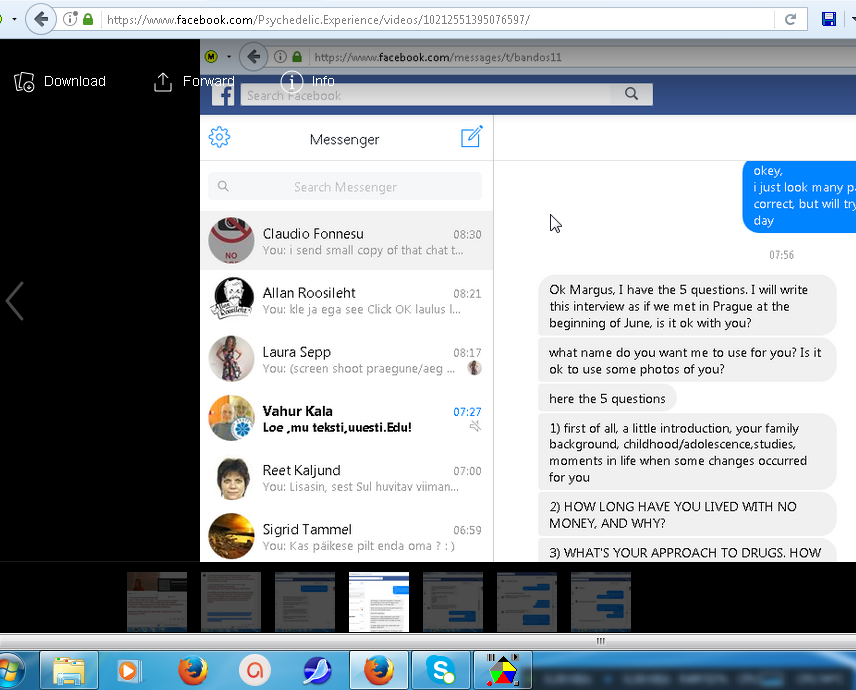
Task: Click the small seen avatar on Laura Sepp row
Action: (x=474, y=368)
